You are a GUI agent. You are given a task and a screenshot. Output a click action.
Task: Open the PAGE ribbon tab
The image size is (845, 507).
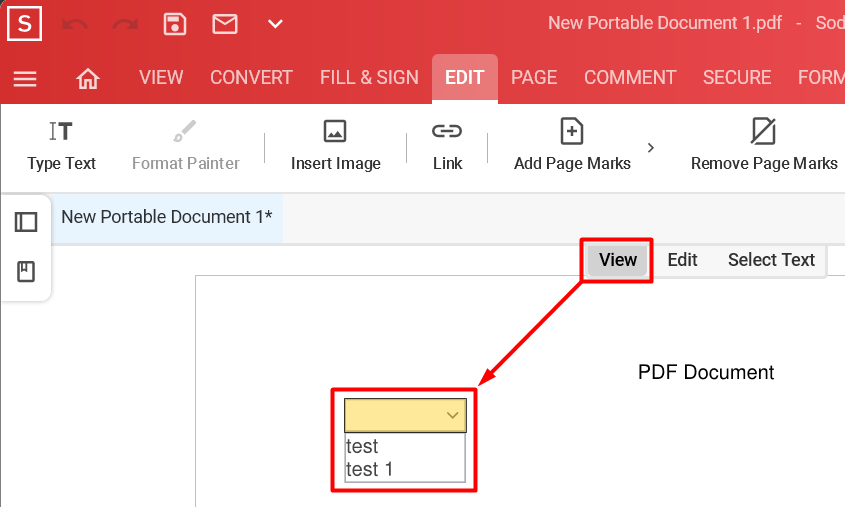point(534,78)
